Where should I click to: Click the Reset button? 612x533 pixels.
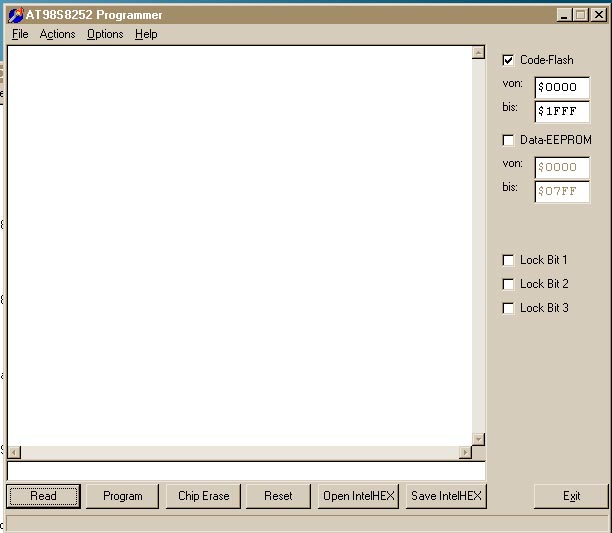(x=278, y=496)
